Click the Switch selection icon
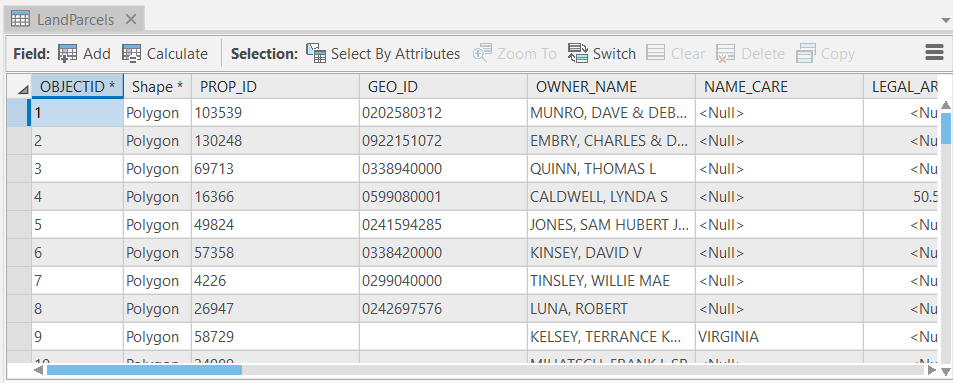The width and height of the screenshot is (953, 383). 577,53
